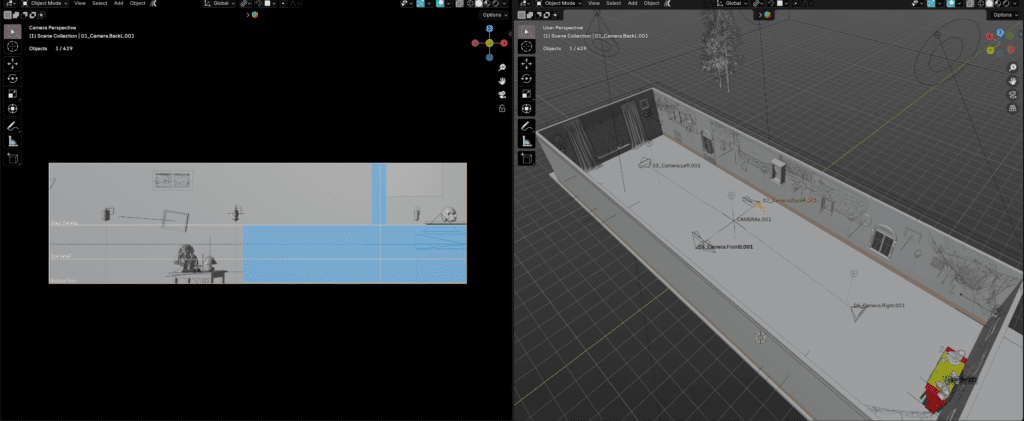Switch right viewport between perspective and orthographic
The width and height of the screenshot is (1024, 421).
point(1013,108)
